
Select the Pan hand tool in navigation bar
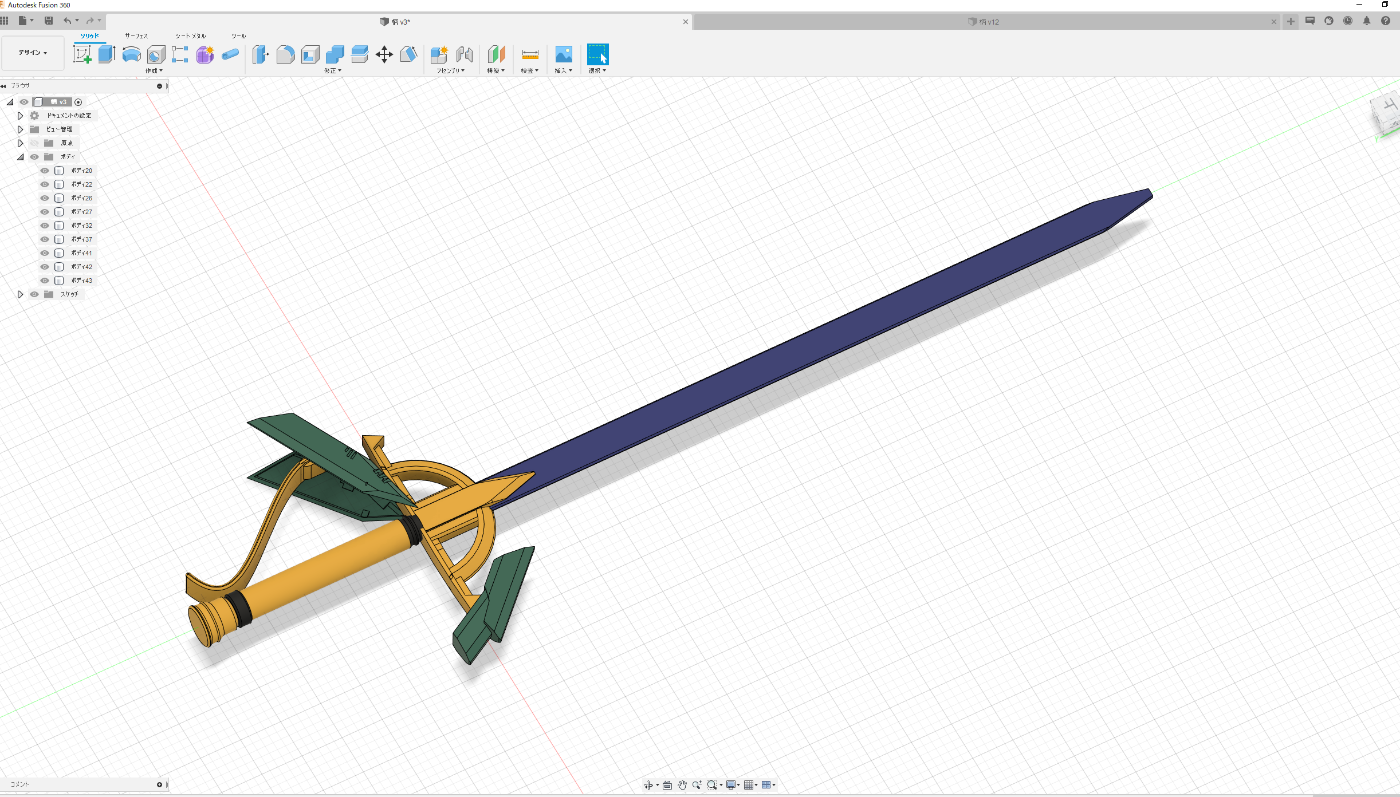point(682,785)
